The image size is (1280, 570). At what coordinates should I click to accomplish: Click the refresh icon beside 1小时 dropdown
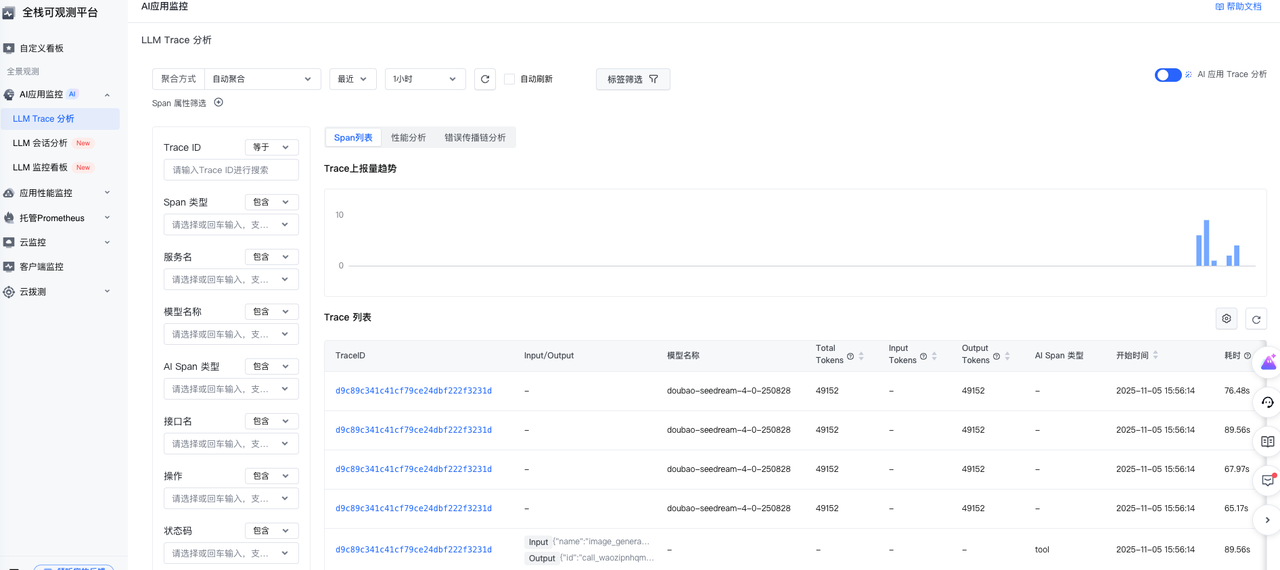click(485, 79)
